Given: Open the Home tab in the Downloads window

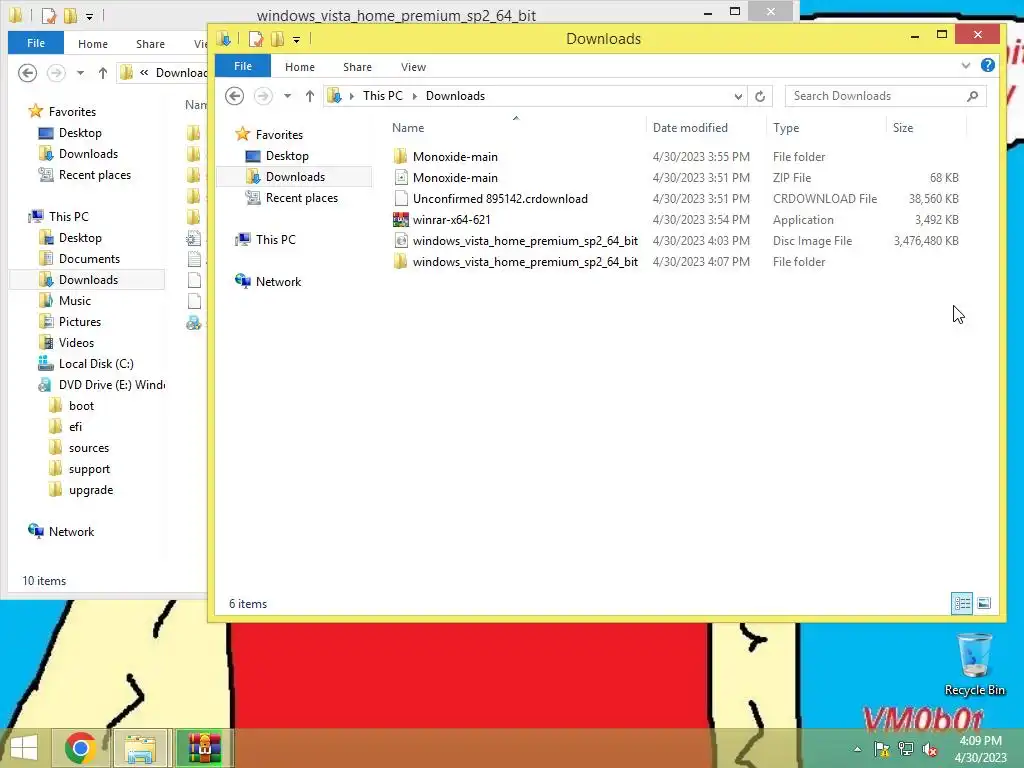Looking at the screenshot, I should [300, 67].
